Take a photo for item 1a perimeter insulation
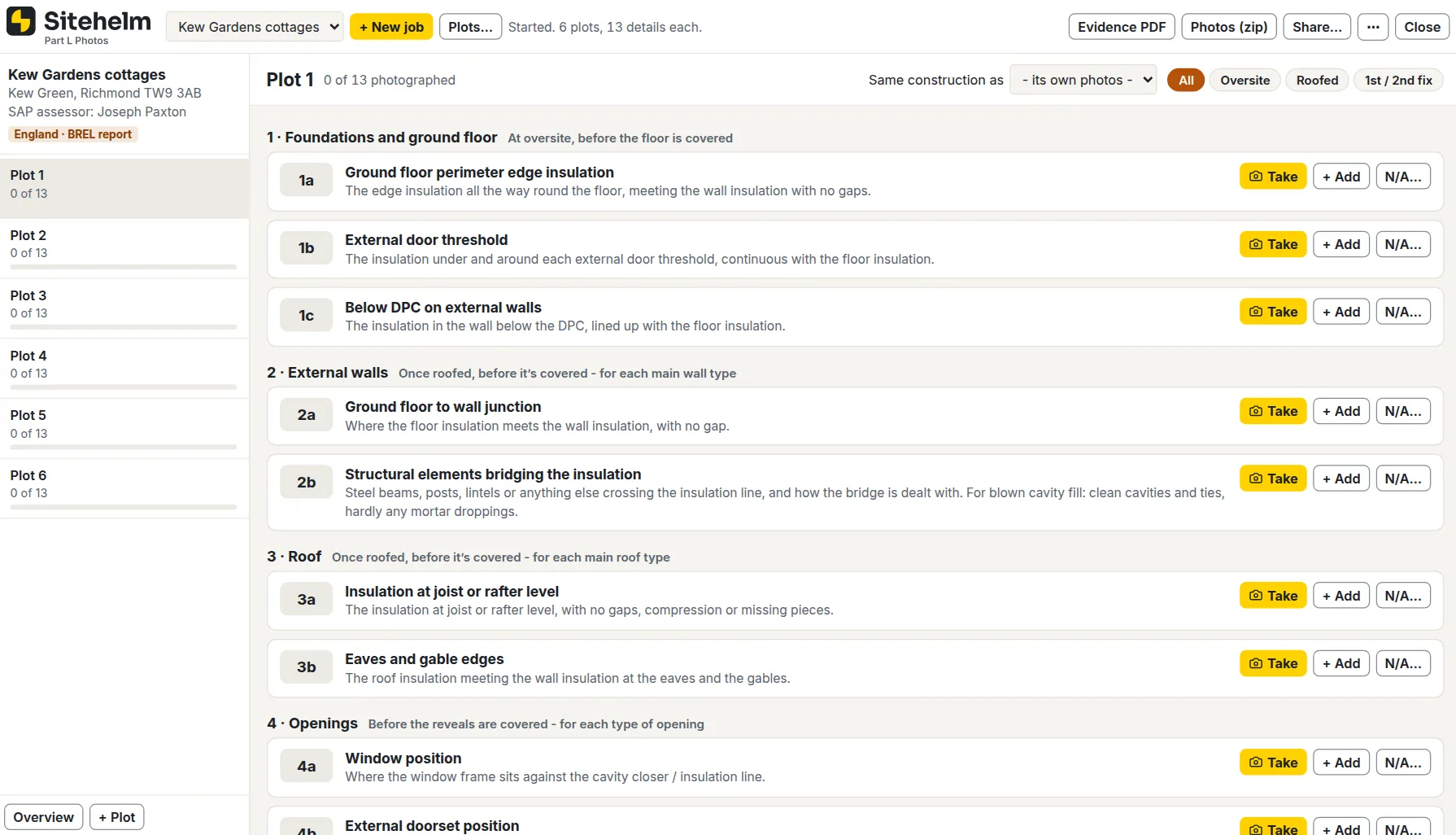 click(x=1273, y=177)
